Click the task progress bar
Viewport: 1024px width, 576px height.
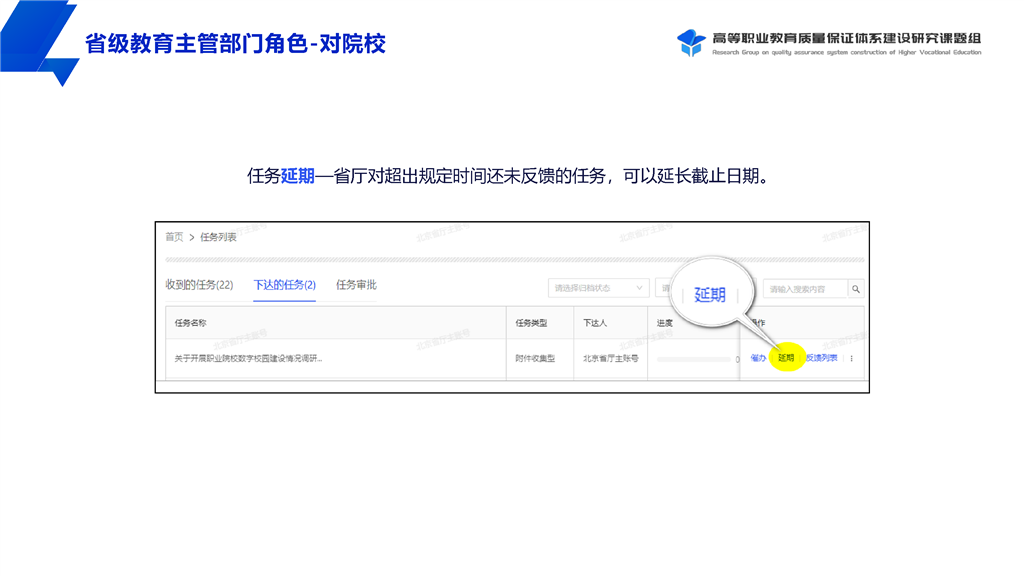(x=694, y=359)
